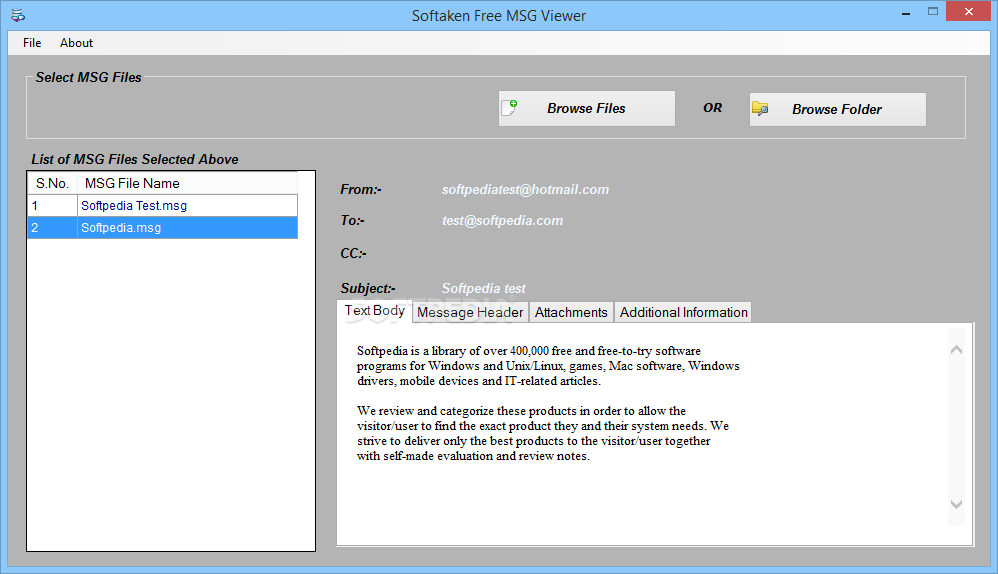Click recipient address test@softpedia.com
Viewport: 998px width, 574px height.
coord(502,221)
